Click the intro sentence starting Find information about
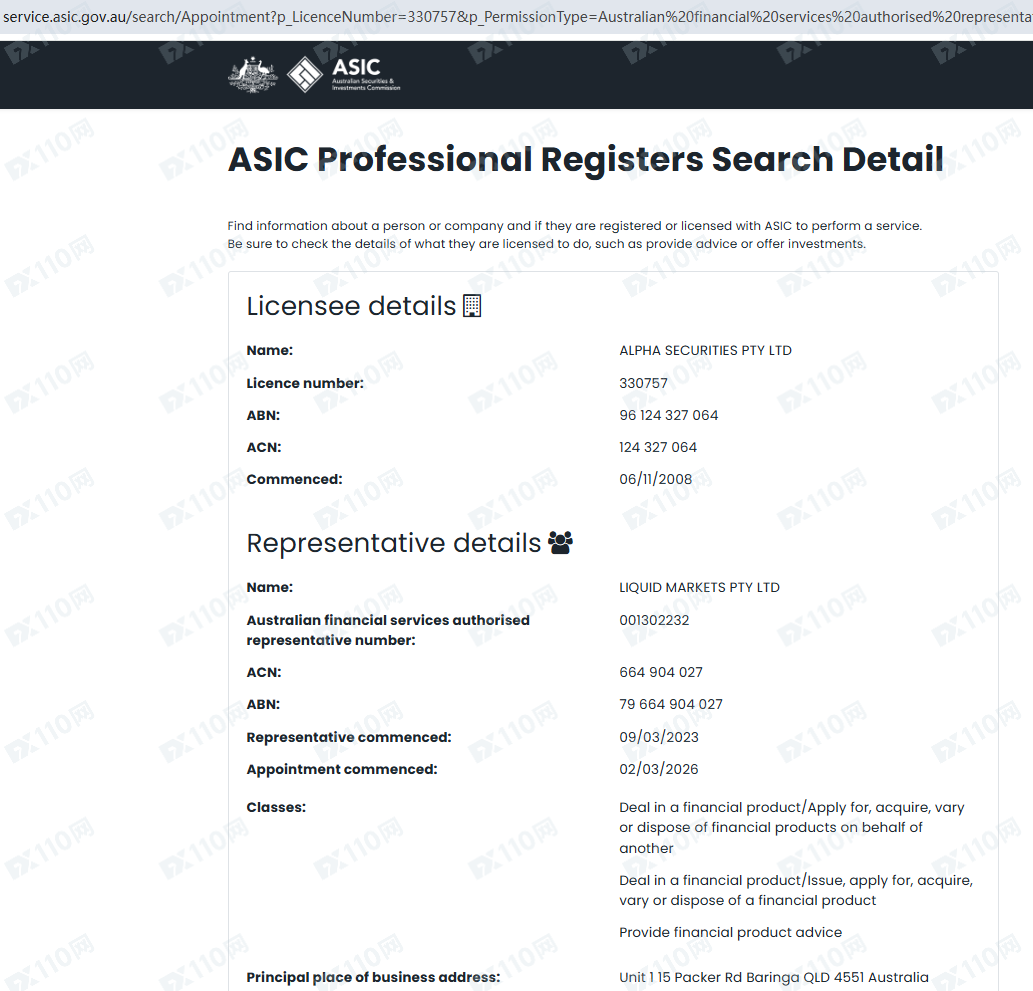The height and width of the screenshot is (991, 1033). (574, 225)
